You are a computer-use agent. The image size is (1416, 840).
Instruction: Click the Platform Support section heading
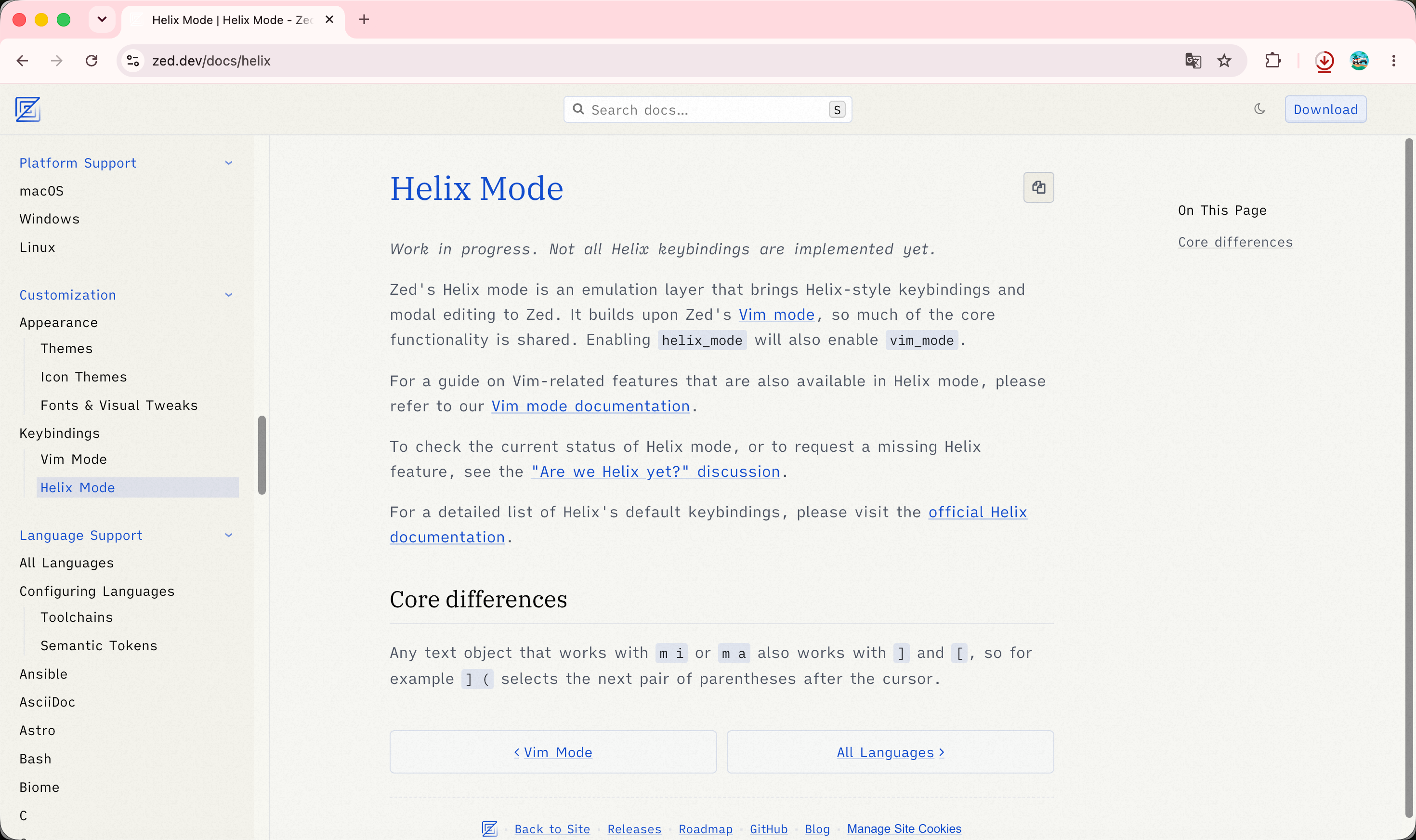coord(78,163)
